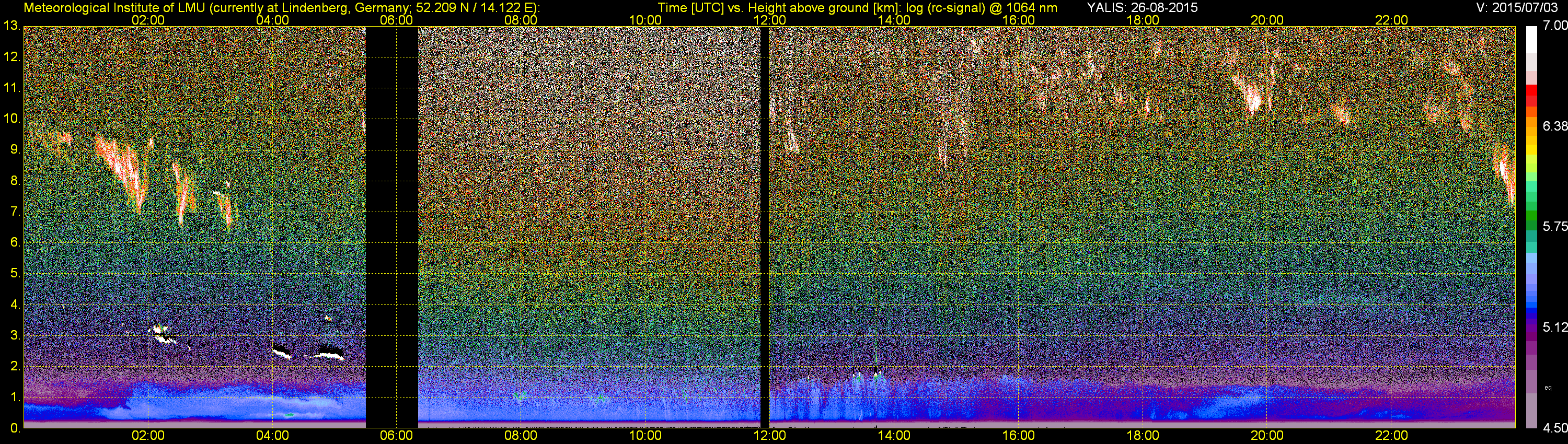1568x444 pixels.
Task: Click the 6 km height axis label
Action: (x=15, y=243)
